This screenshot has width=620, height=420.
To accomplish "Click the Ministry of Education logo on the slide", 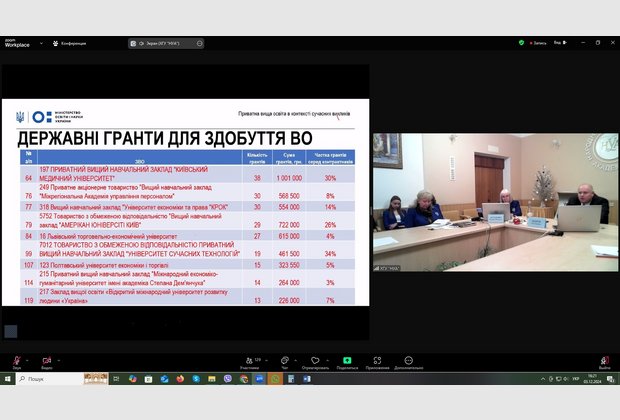I will pyautogui.click(x=49, y=117).
